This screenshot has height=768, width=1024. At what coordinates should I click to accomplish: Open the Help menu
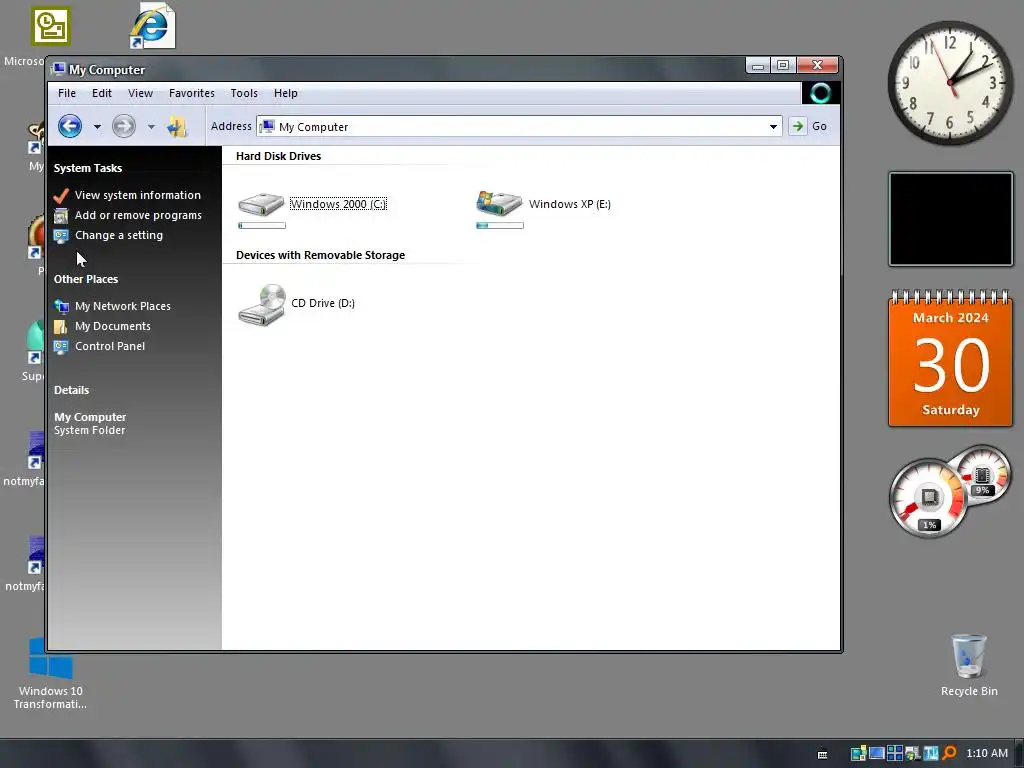285,93
